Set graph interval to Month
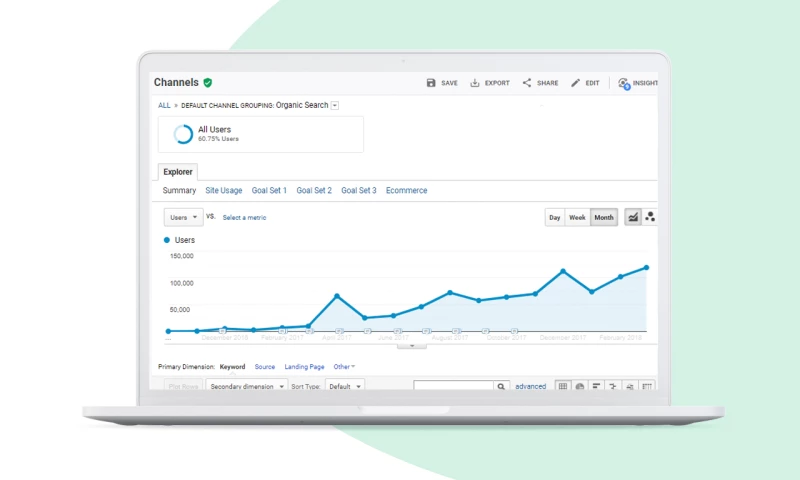Screen dimensions: 800x480 tap(604, 217)
